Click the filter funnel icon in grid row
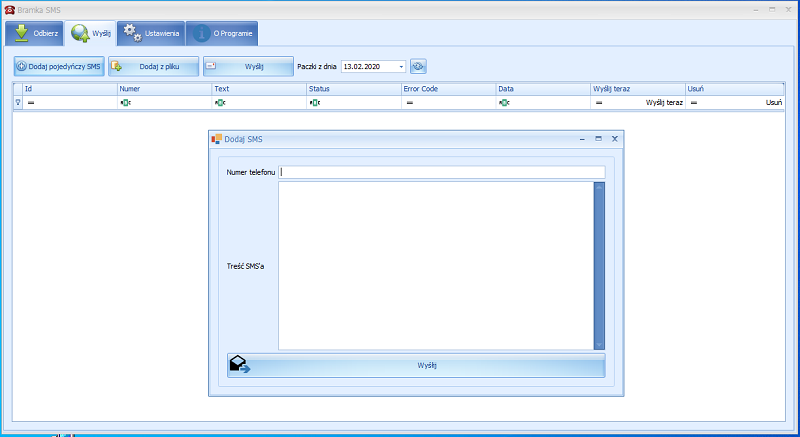800x437 pixels. 18,102
